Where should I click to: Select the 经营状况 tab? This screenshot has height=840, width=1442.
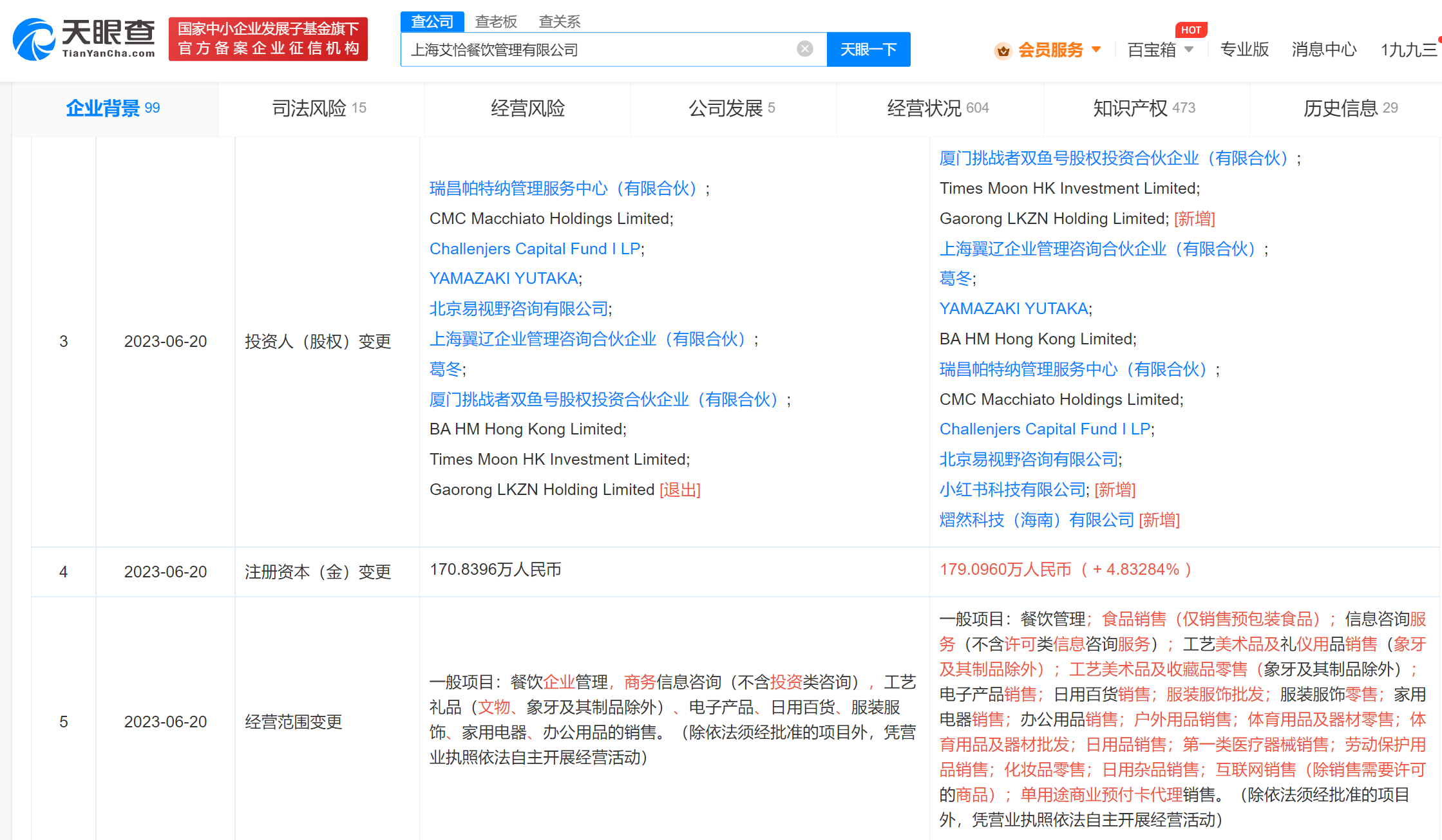click(940, 108)
